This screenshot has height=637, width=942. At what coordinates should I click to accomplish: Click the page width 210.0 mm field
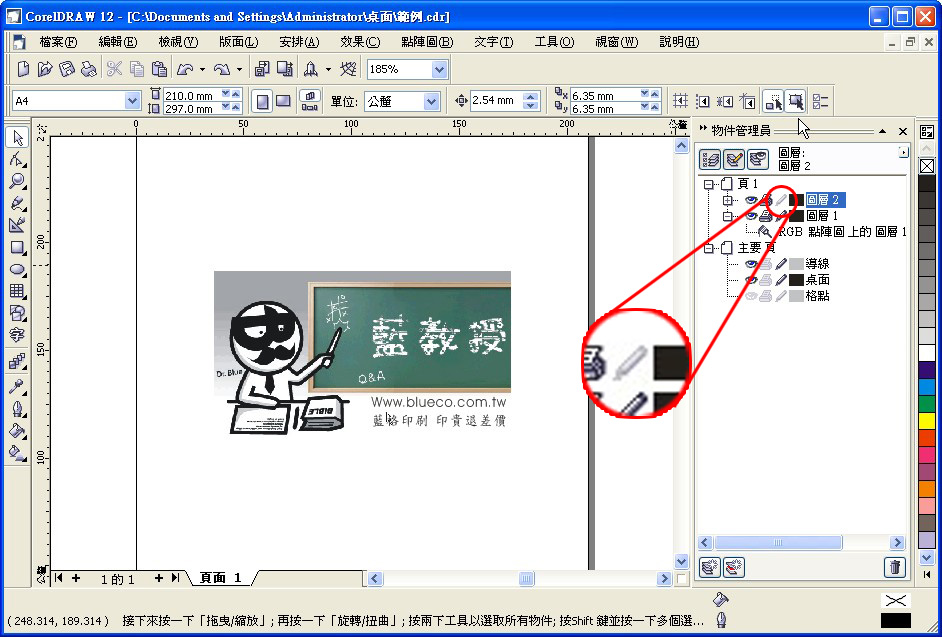[192, 94]
